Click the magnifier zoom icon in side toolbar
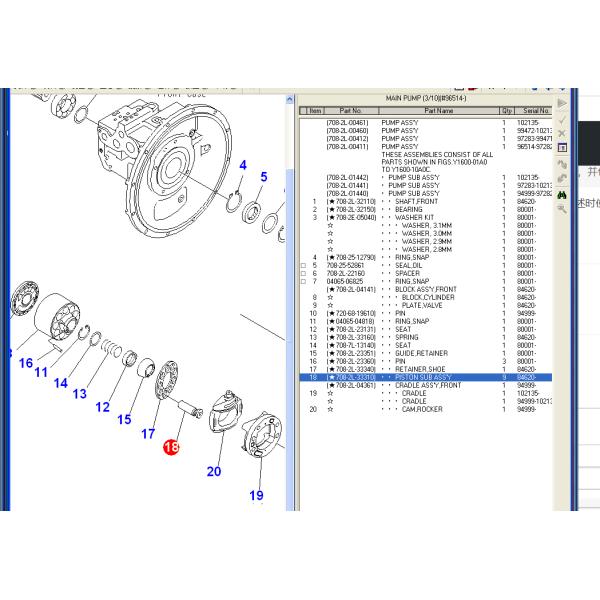600x600 pixels. point(562,208)
